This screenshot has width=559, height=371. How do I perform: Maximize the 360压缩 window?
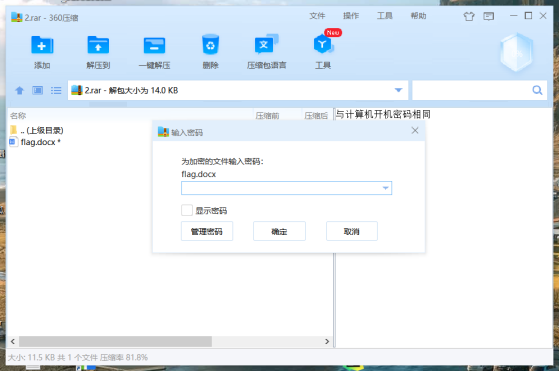click(528, 16)
